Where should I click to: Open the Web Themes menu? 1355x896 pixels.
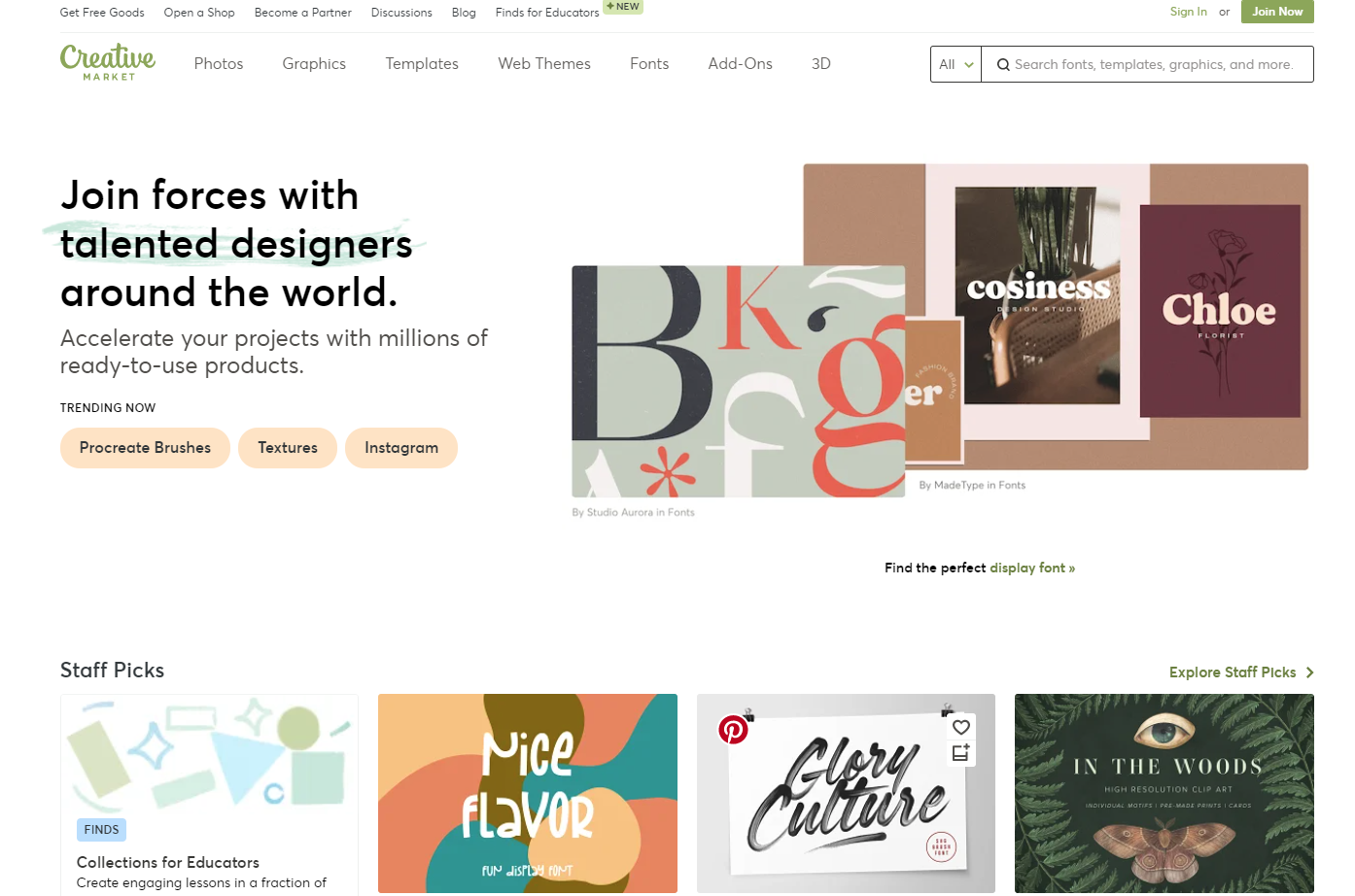click(544, 63)
